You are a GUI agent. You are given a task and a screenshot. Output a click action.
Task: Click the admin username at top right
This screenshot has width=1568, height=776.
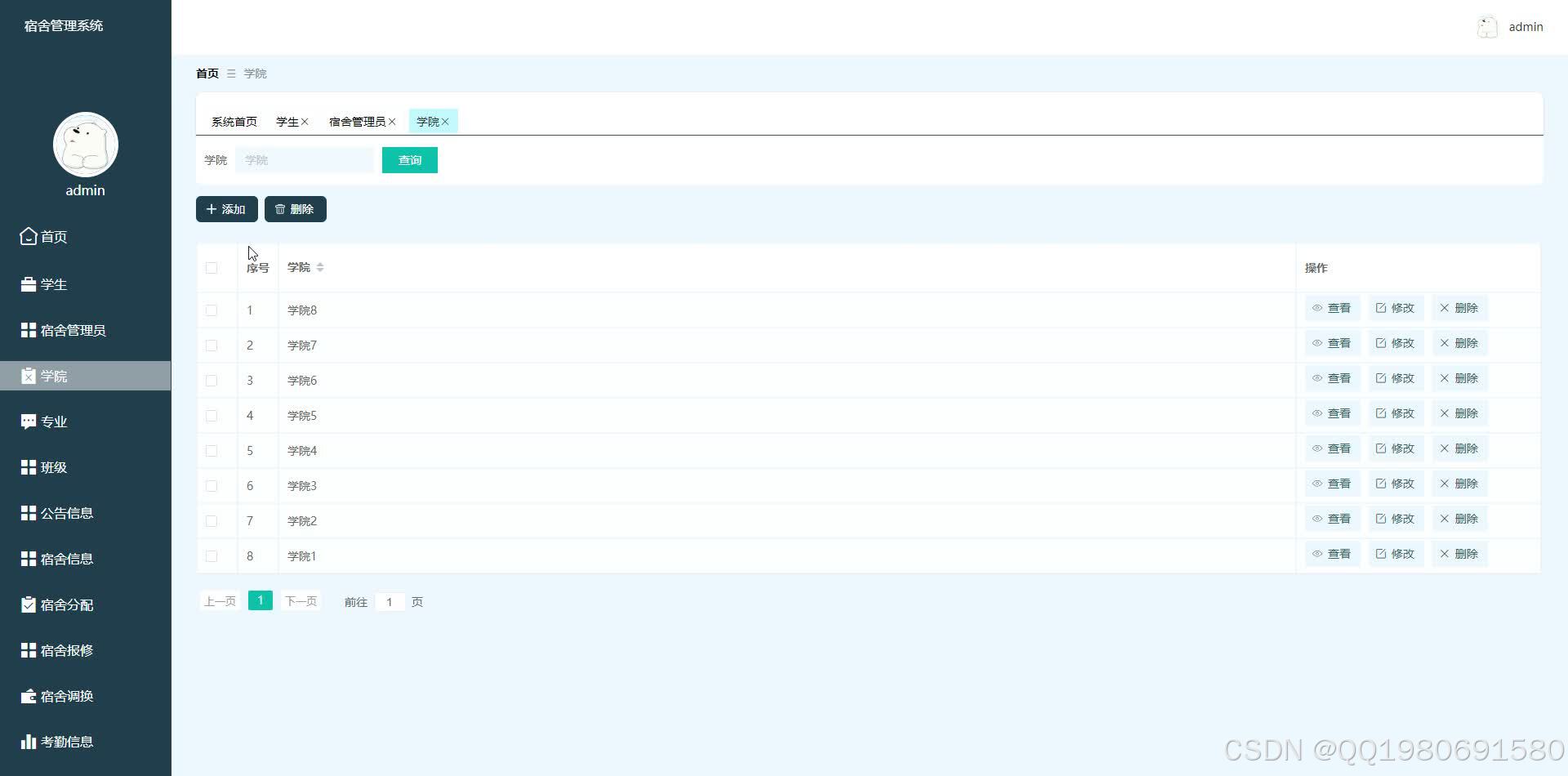[1526, 27]
